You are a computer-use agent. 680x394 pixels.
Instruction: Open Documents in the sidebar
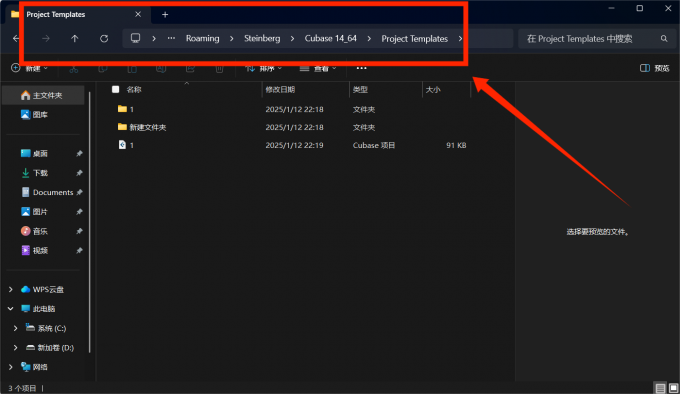pos(48,192)
